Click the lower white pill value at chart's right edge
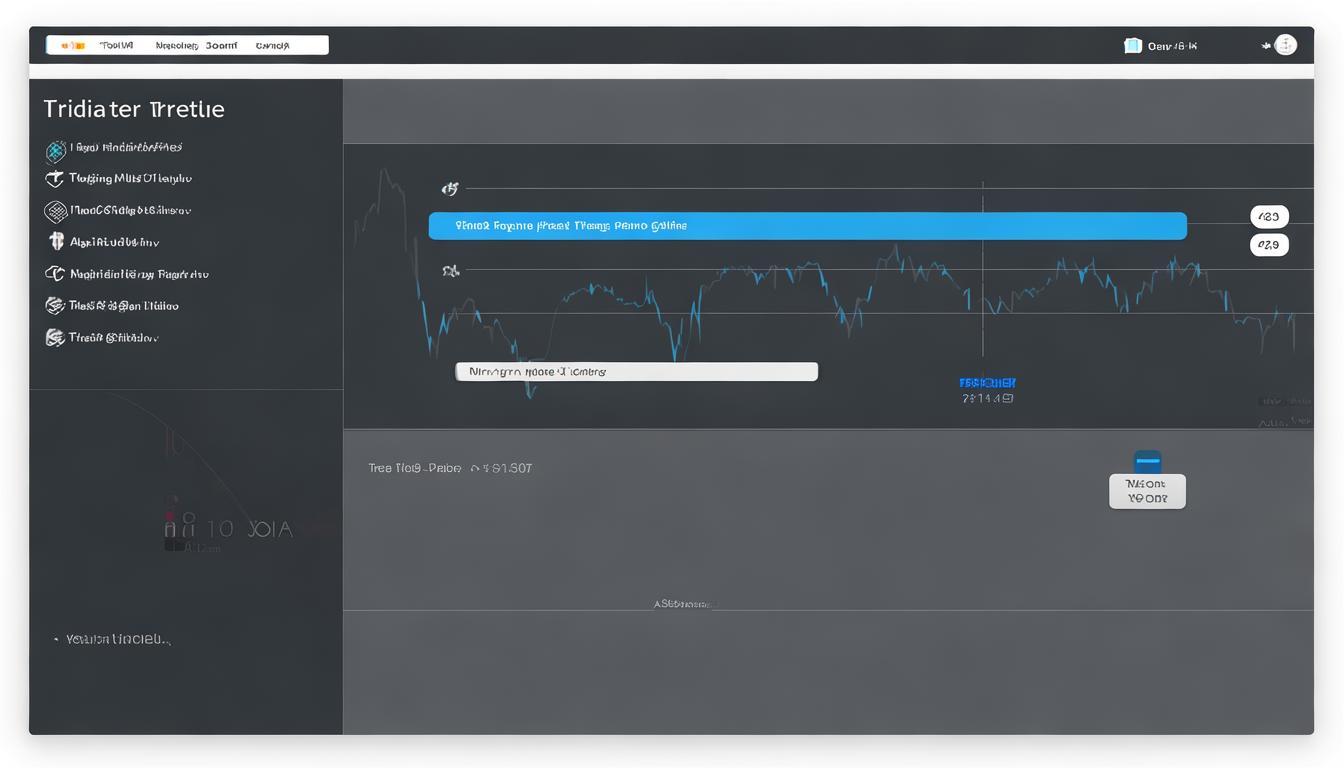Image resolution: width=1344 pixels, height=768 pixels. point(1269,245)
